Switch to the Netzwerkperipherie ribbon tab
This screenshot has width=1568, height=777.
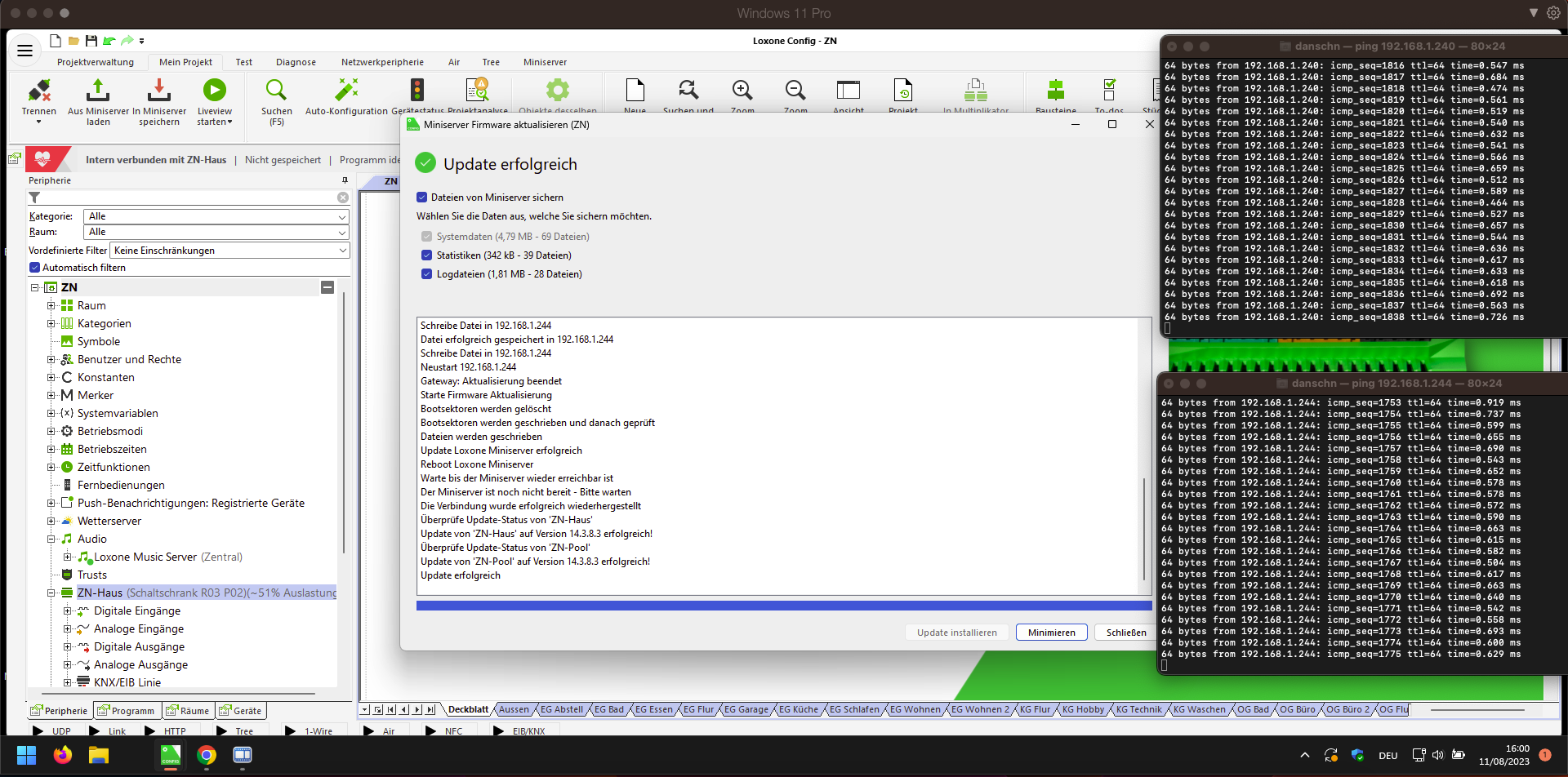click(x=382, y=62)
